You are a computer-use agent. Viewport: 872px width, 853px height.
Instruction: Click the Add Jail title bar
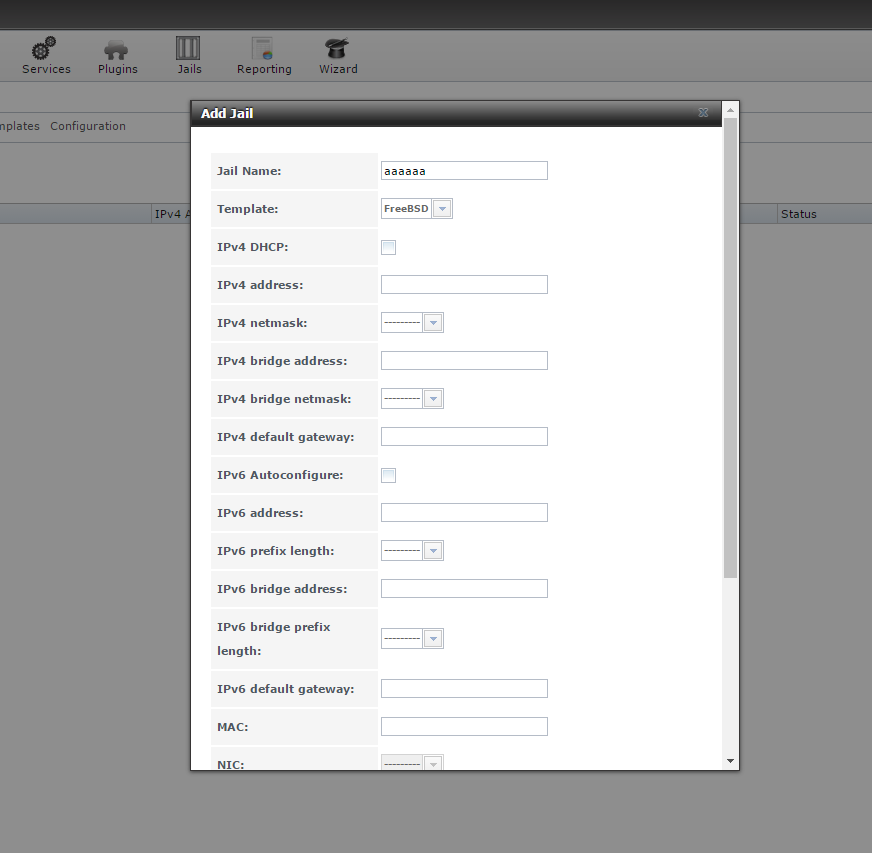[x=456, y=113]
